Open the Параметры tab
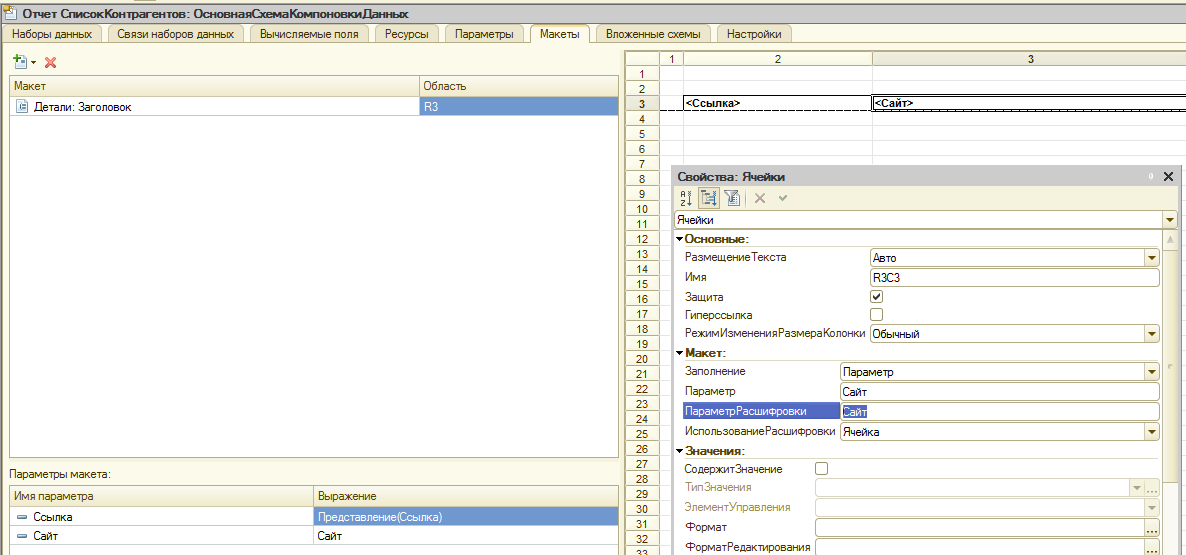 pos(484,34)
